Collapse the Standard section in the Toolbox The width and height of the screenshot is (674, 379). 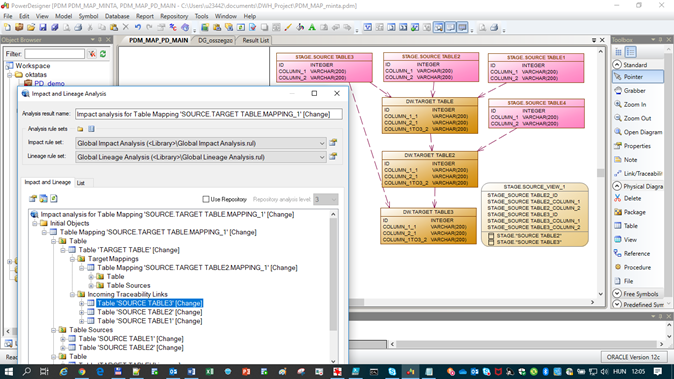click(617, 64)
